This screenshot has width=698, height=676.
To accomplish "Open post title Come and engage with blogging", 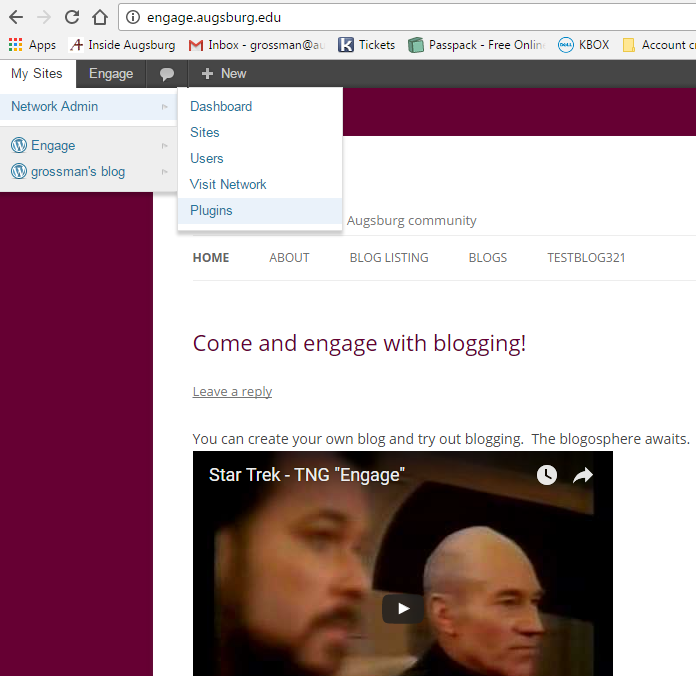I will coord(359,344).
